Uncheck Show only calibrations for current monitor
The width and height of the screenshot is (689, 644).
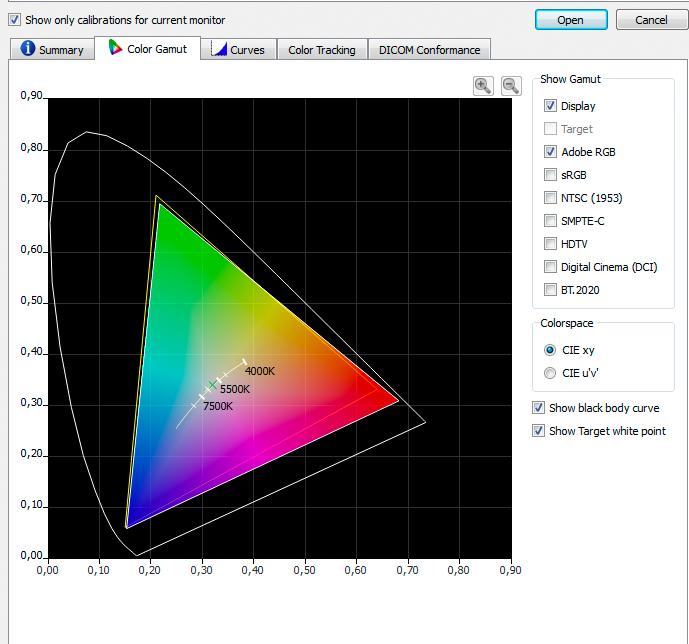click(x=15, y=20)
